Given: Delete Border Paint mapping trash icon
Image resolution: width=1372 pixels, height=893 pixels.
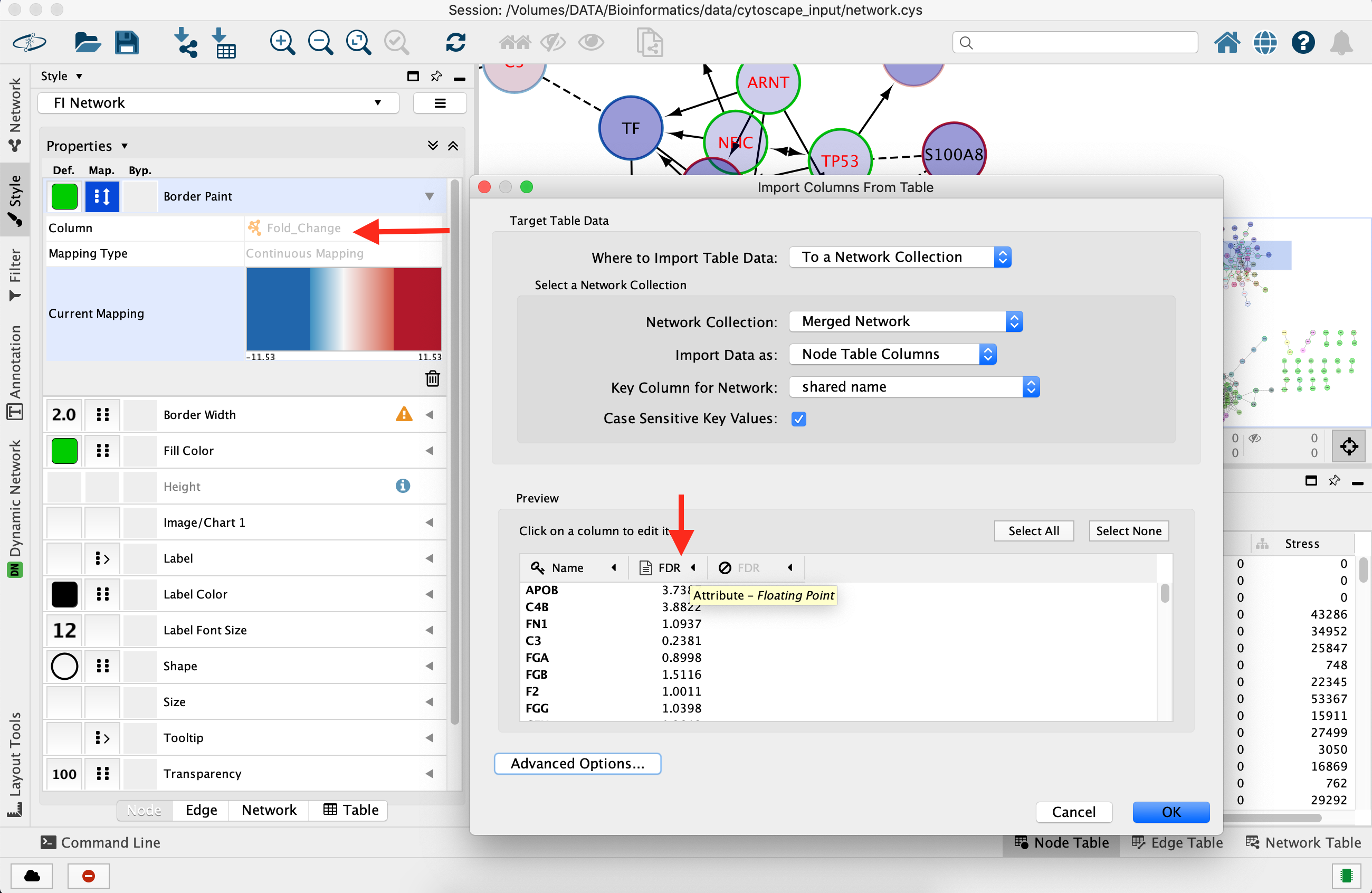Looking at the screenshot, I should click(x=432, y=378).
